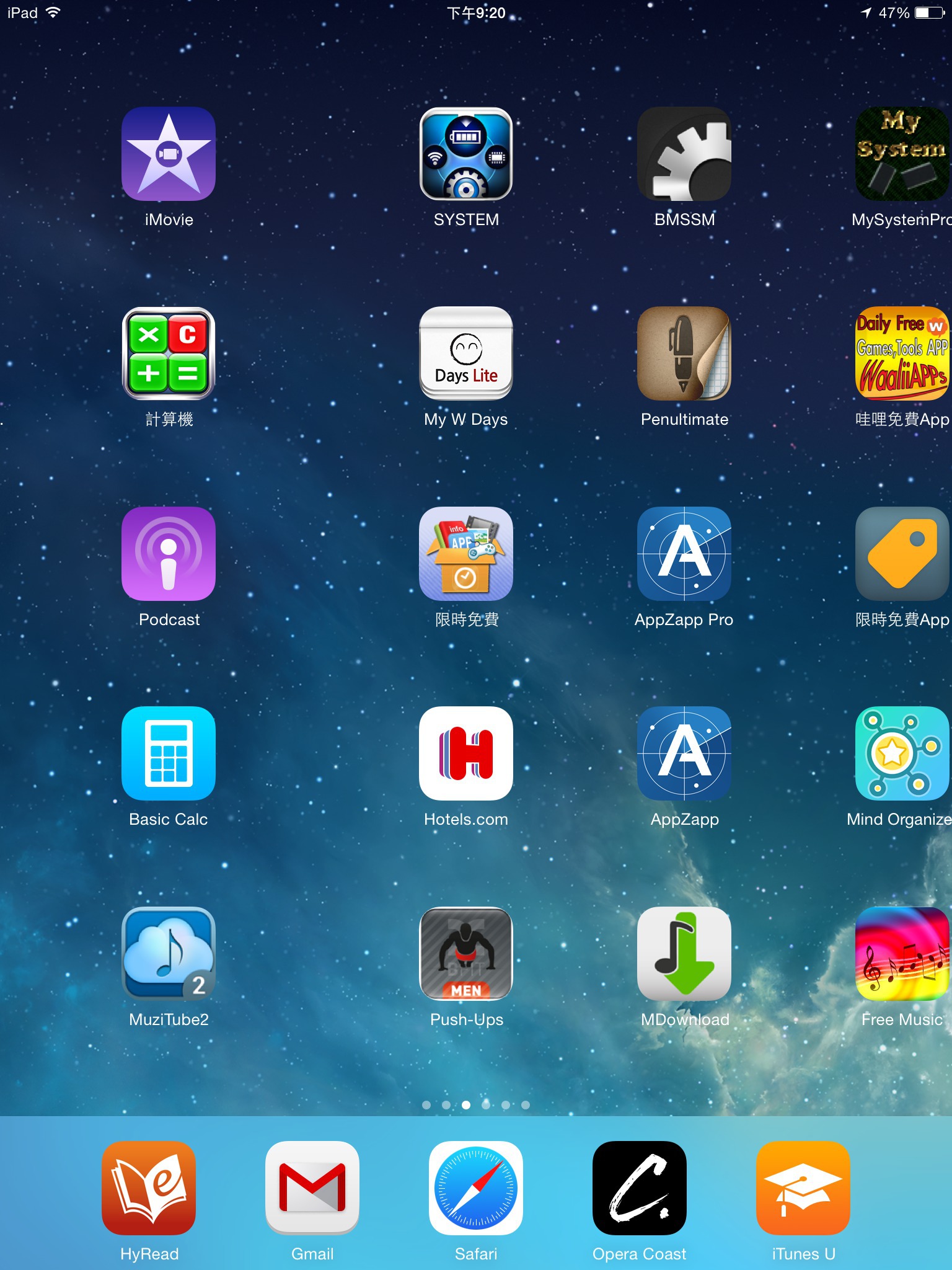Launch the 限時免費 box app
952x1270 pixels.
click(466, 554)
